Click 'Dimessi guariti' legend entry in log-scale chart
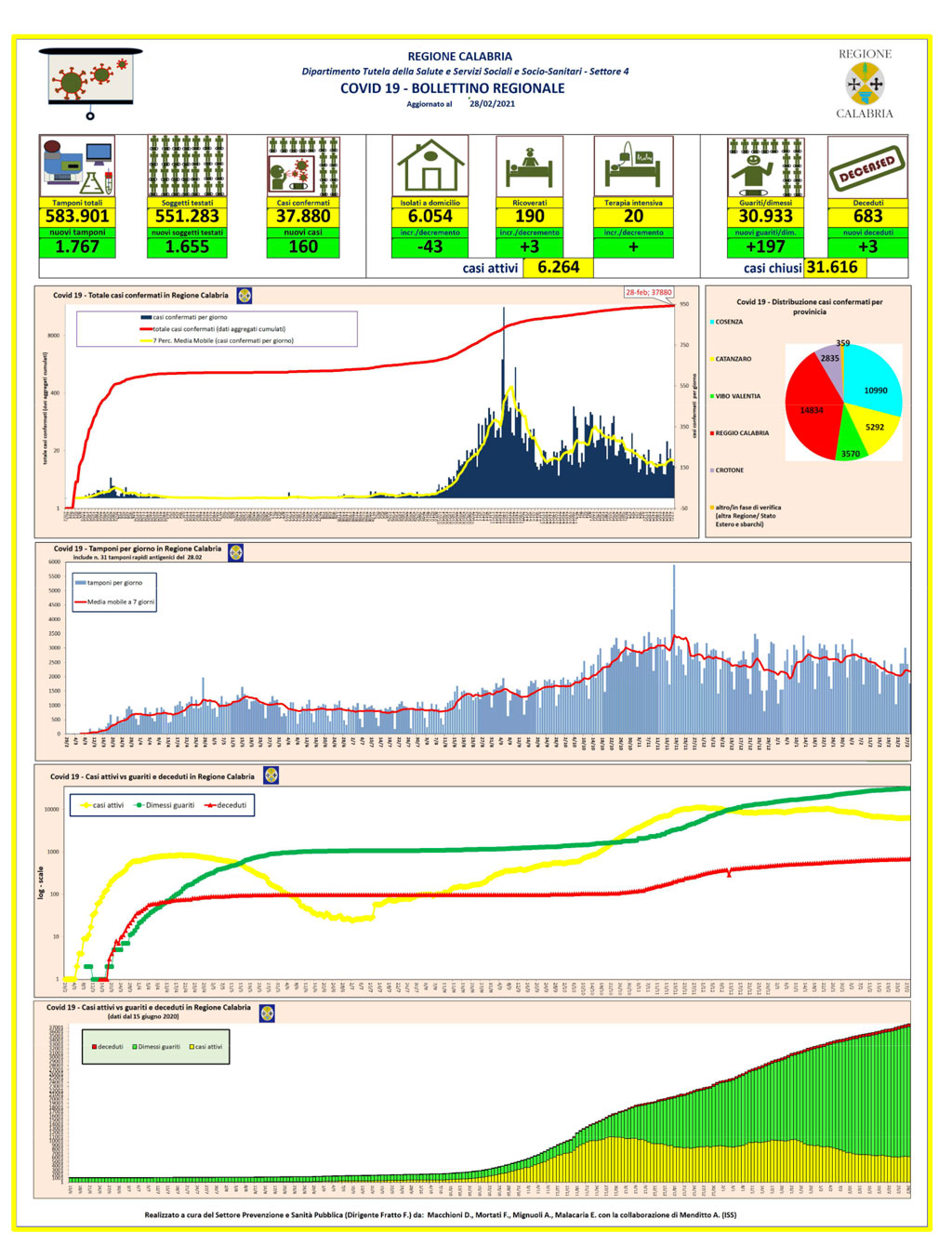Screen dimensions: 952x1245 click(165, 805)
